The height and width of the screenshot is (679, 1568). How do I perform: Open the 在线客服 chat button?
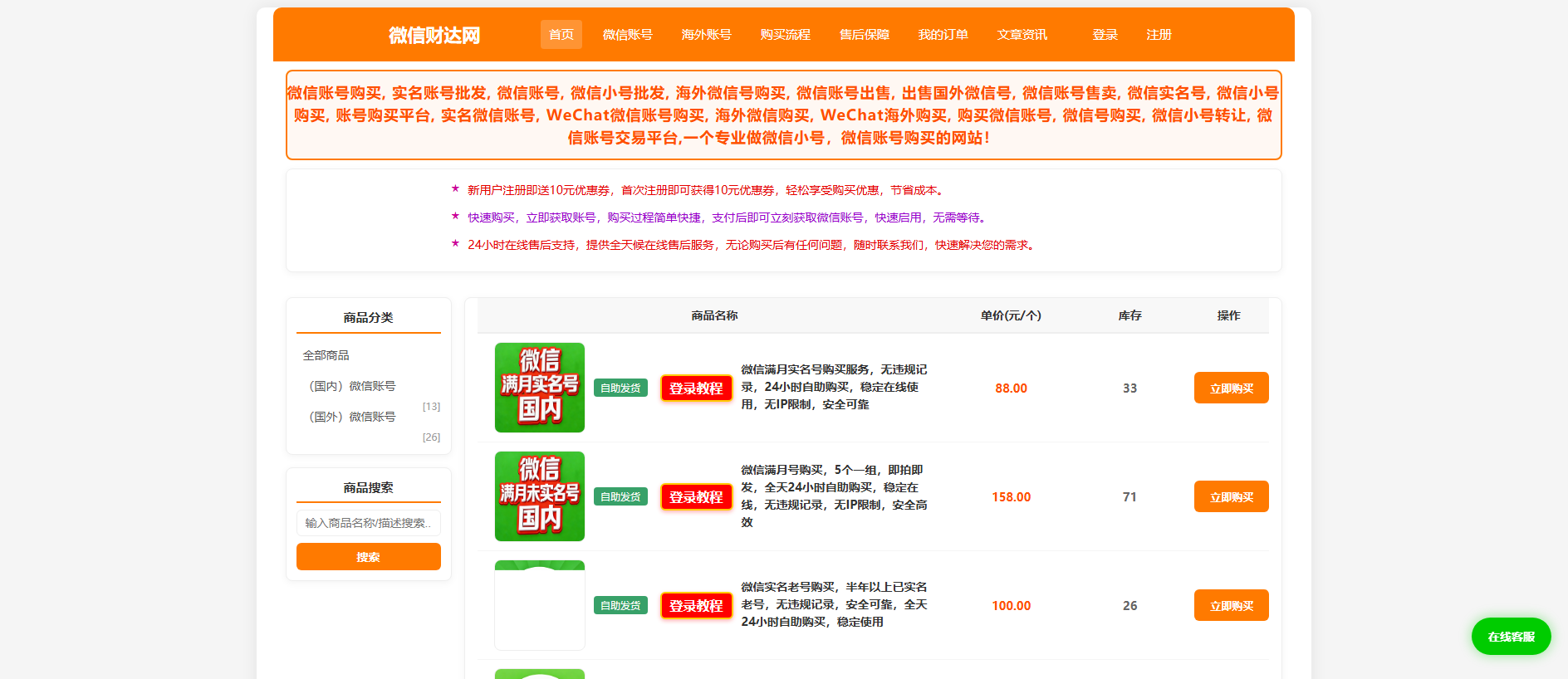coord(1512,637)
